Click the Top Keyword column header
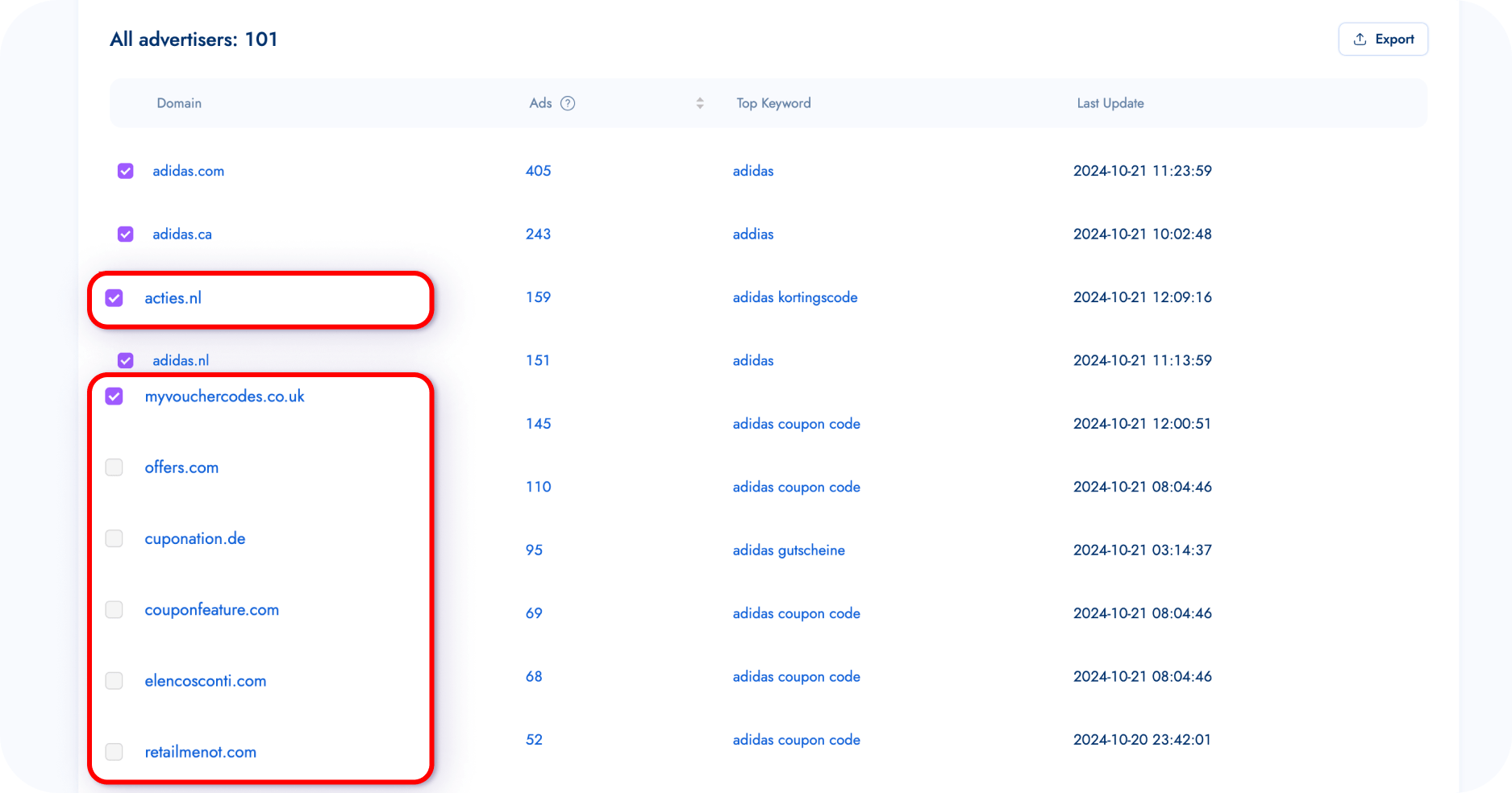 (773, 103)
